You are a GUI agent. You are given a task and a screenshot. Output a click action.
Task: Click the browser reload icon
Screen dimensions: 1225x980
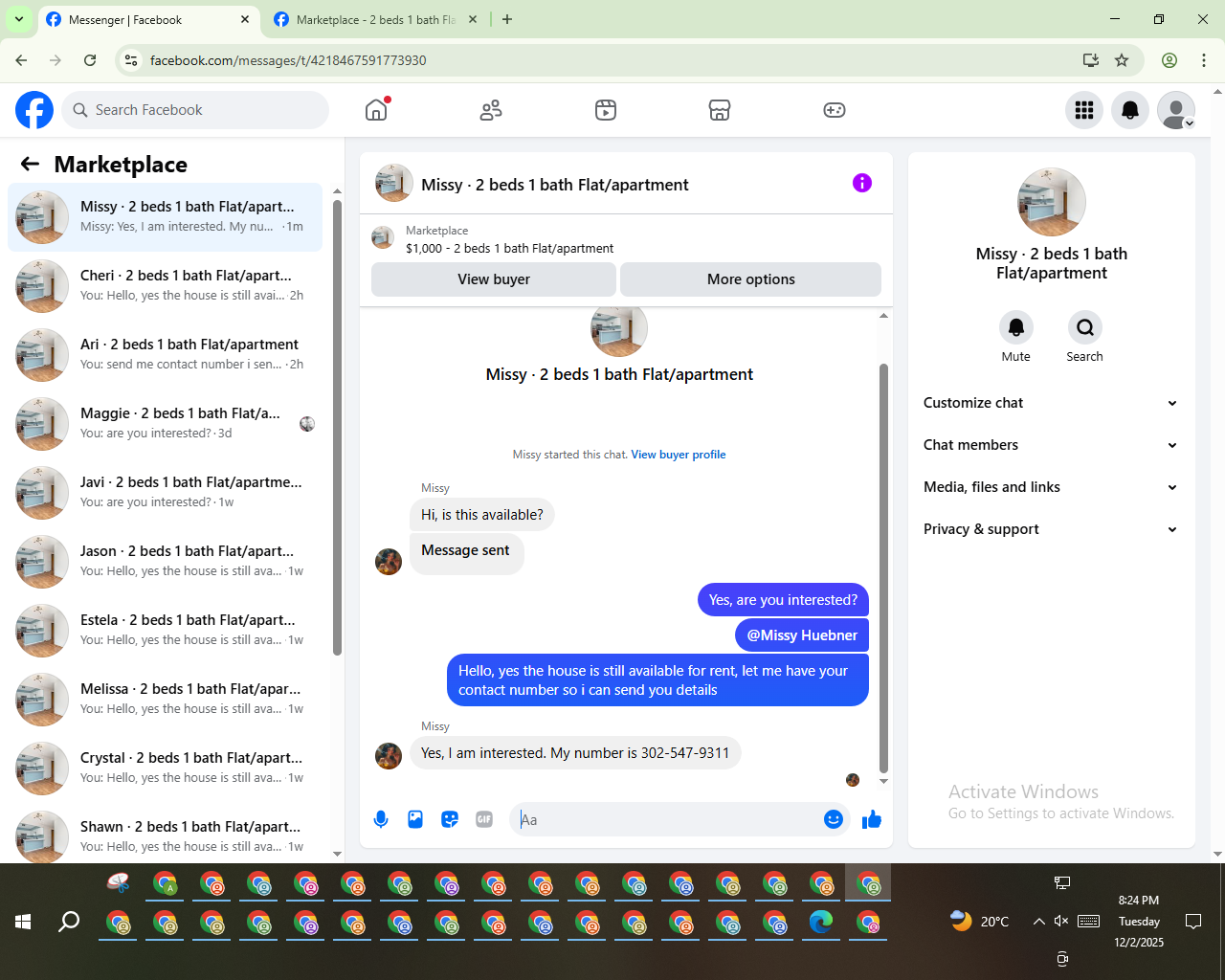pyautogui.click(x=90, y=60)
